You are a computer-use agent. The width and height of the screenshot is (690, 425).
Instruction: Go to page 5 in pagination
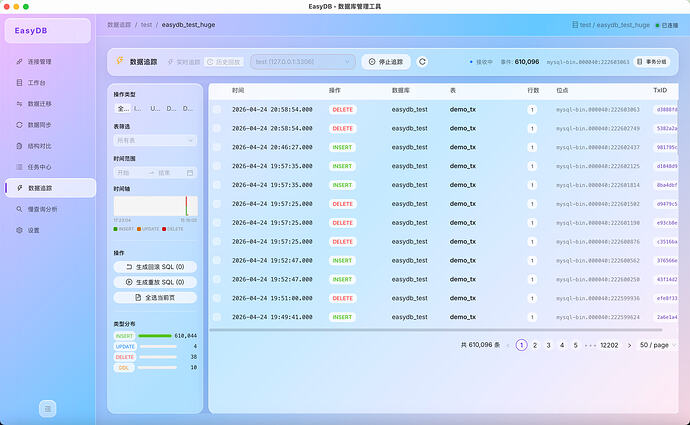click(x=575, y=345)
